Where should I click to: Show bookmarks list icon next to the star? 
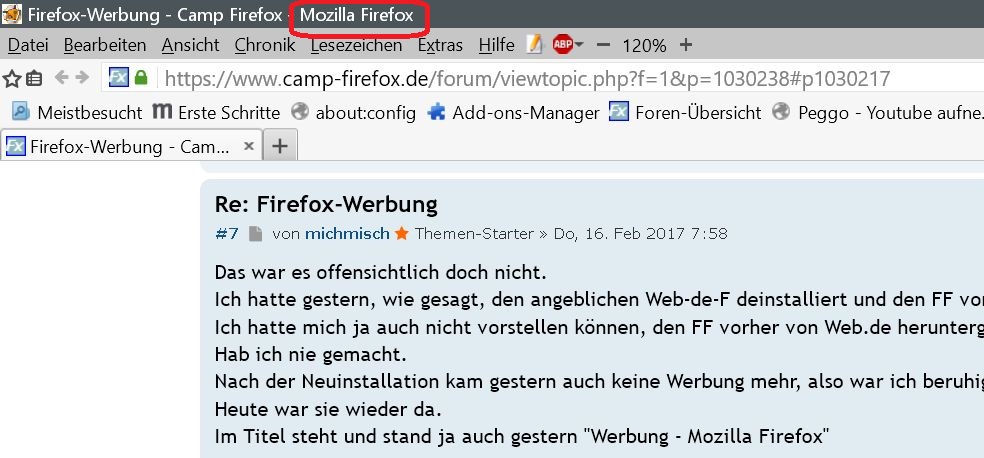pos(34,78)
